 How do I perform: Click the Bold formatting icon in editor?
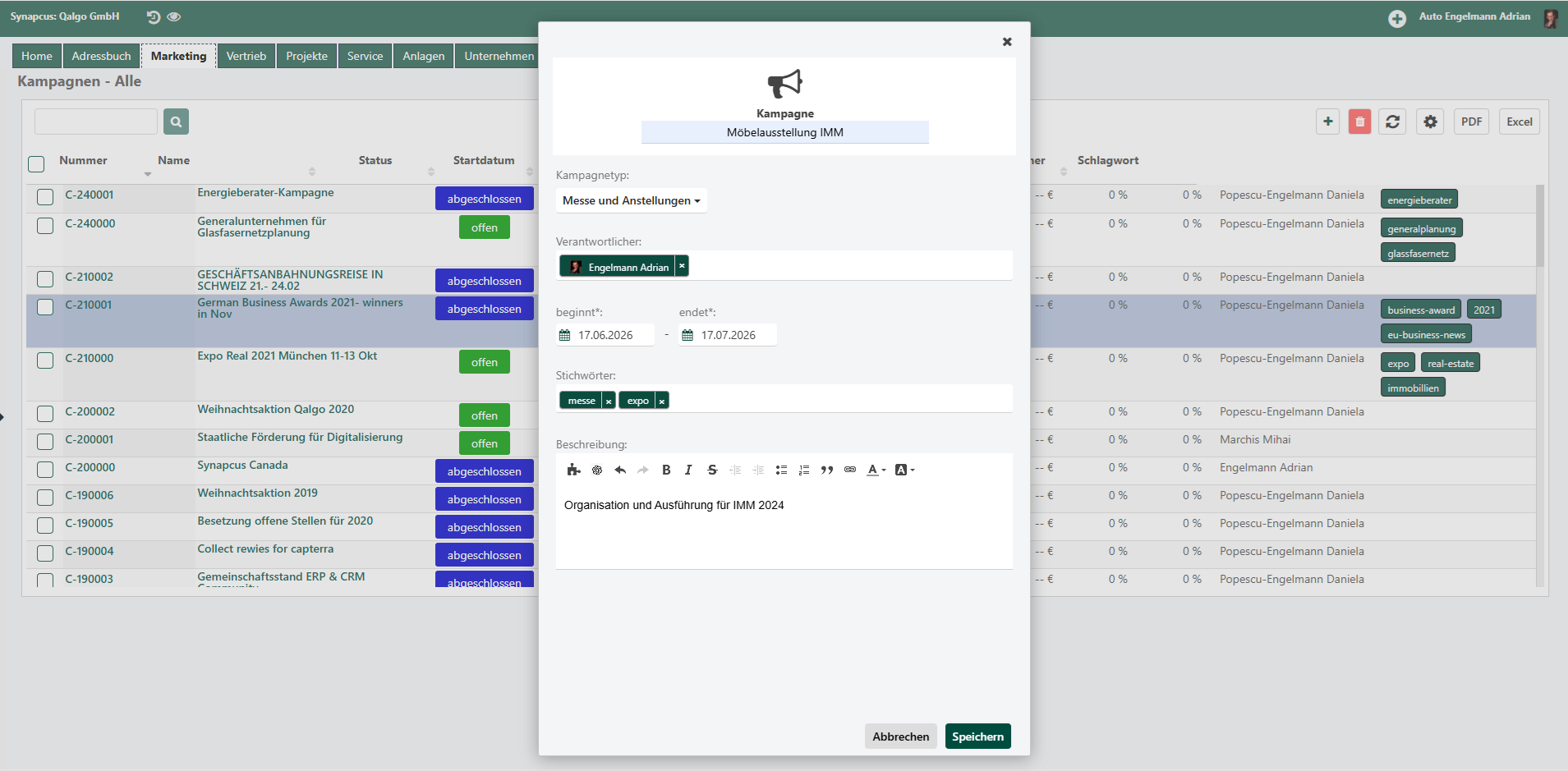666,470
